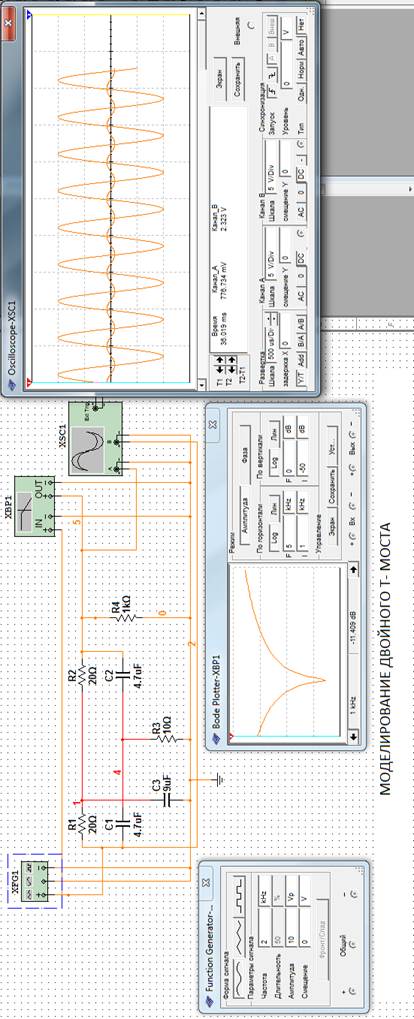Move oscilloscope cursor T2 right
This screenshot has width=414, height=1019.
point(231,359)
